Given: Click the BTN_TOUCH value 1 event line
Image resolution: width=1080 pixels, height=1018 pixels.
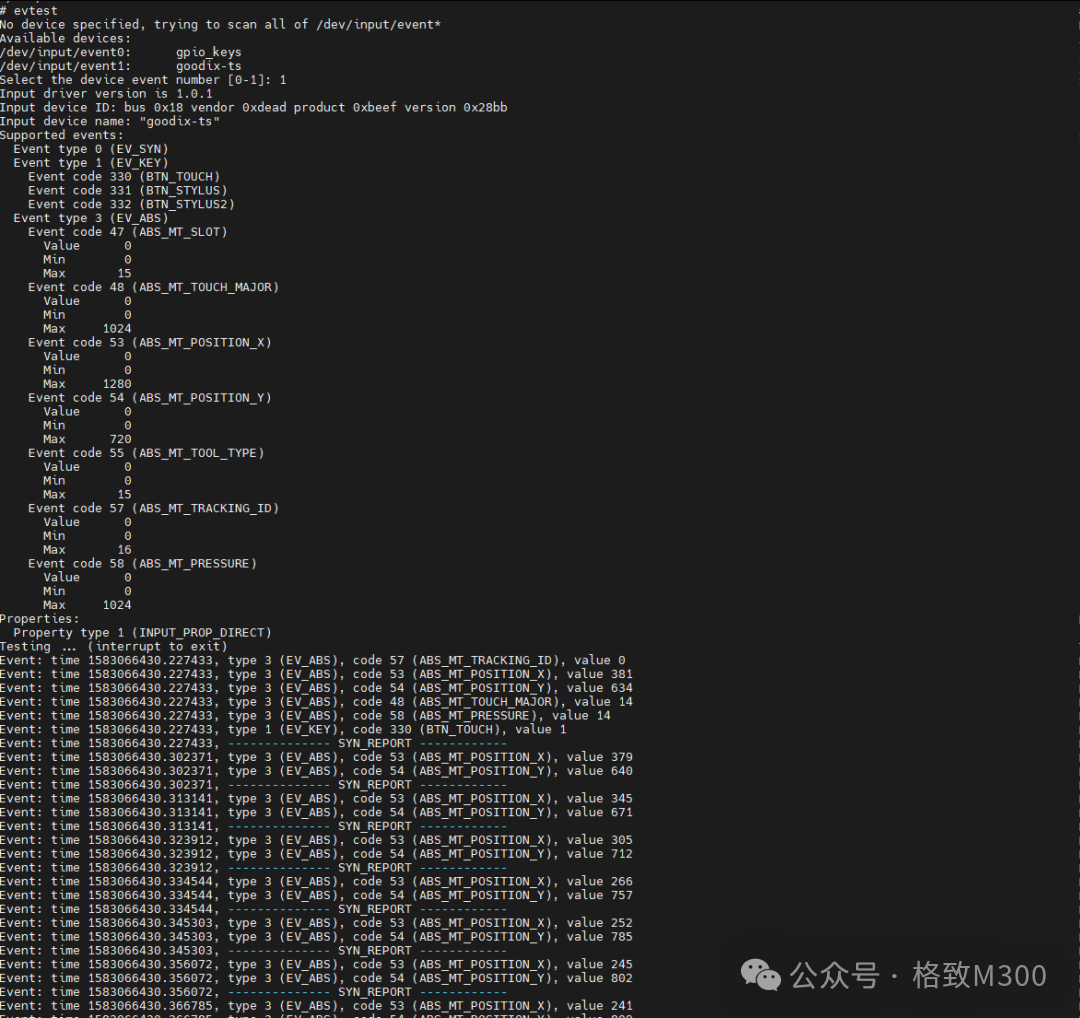Looking at the screenshot, I should coord(283,729).
